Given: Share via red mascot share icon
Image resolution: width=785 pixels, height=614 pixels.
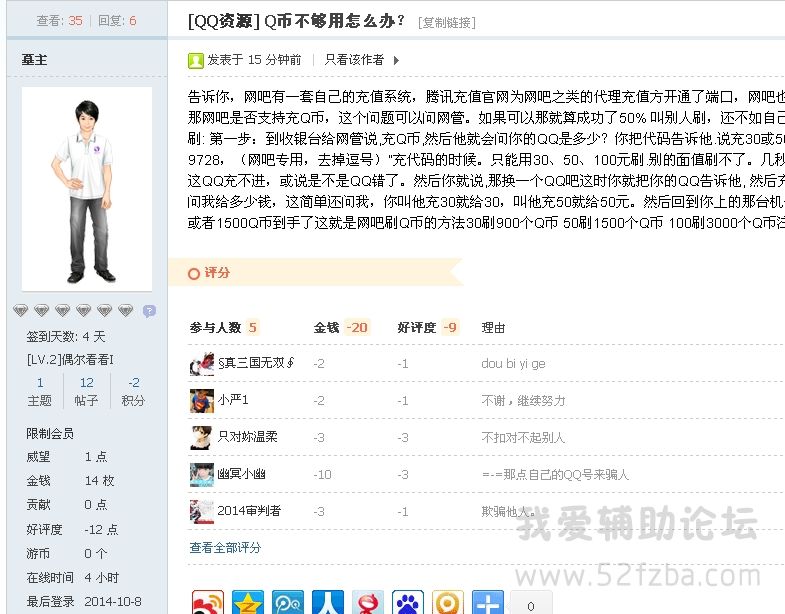Looking at the screenshot, I should point(367,602).
